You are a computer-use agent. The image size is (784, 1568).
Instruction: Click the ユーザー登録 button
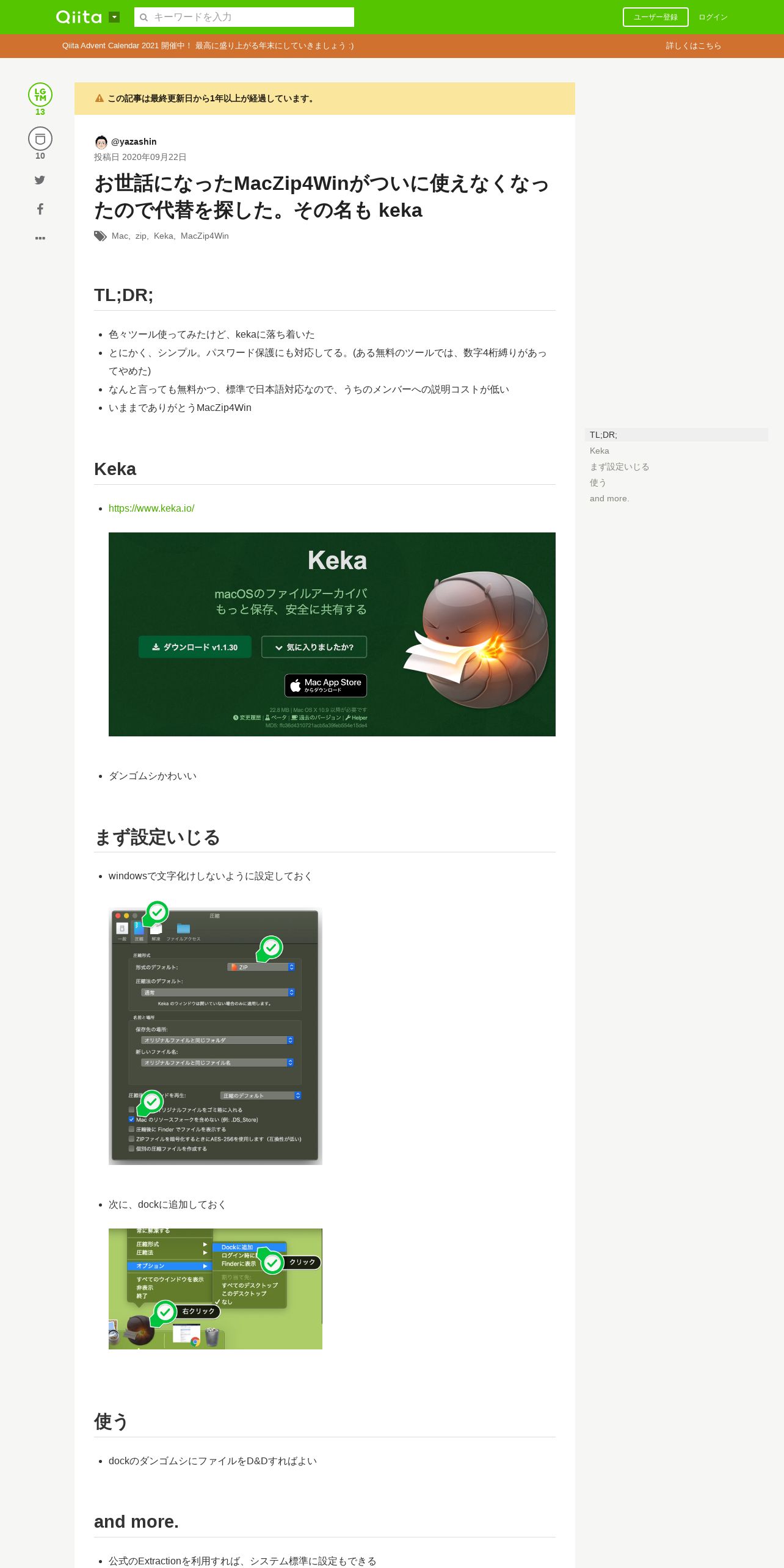point(655,17)
